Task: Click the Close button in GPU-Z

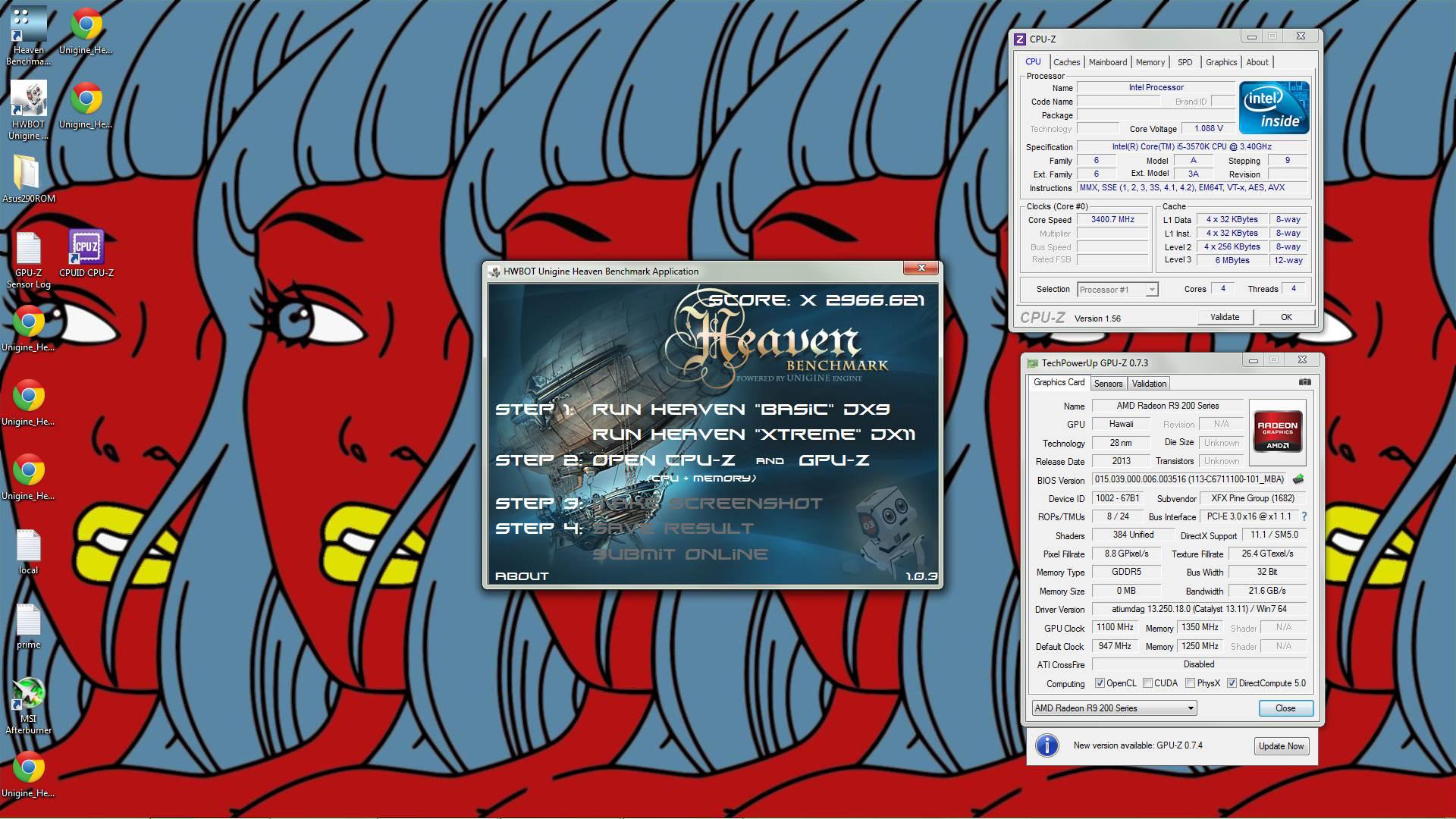Action: point(1285,708)
